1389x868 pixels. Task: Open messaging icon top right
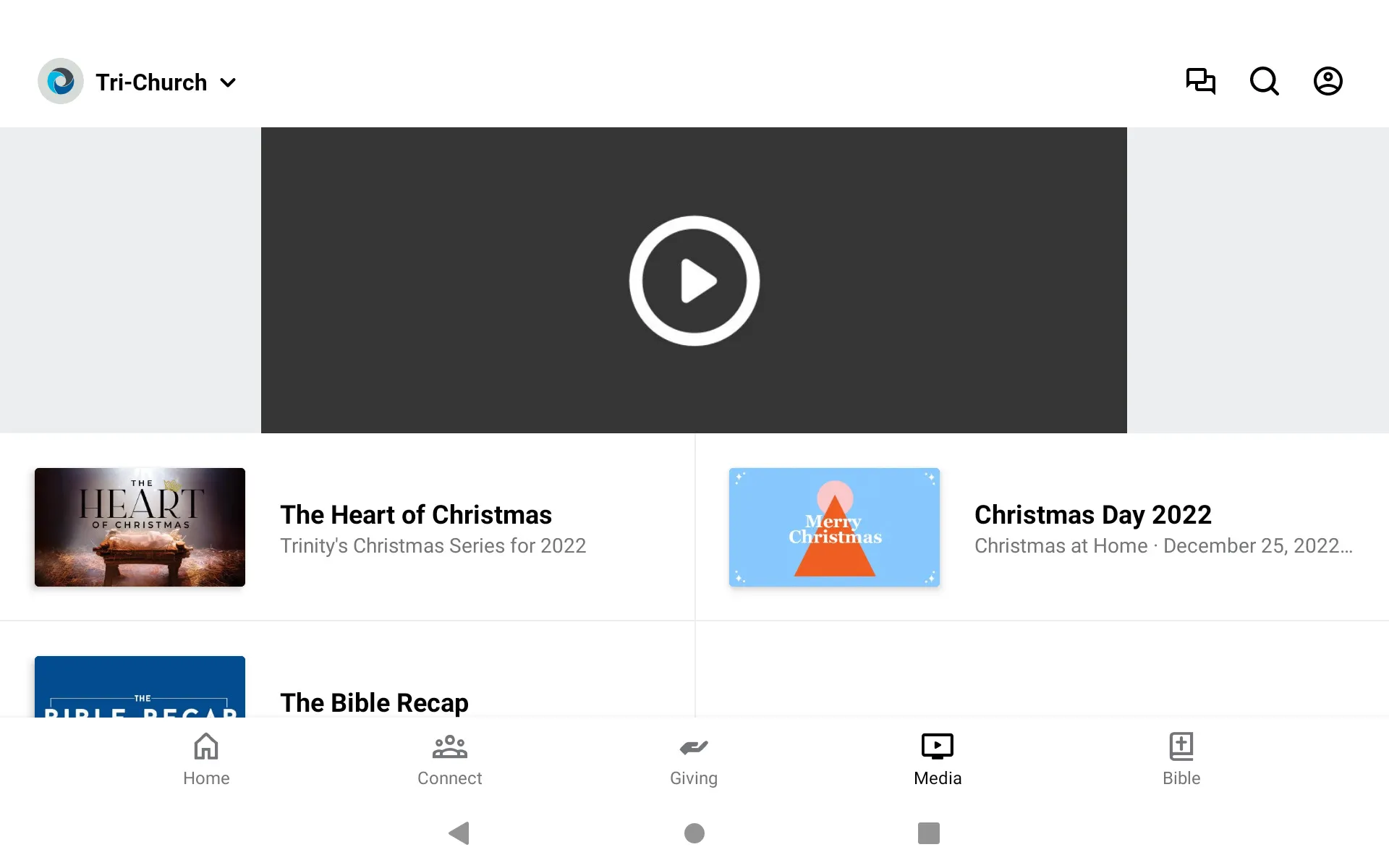1200,82
